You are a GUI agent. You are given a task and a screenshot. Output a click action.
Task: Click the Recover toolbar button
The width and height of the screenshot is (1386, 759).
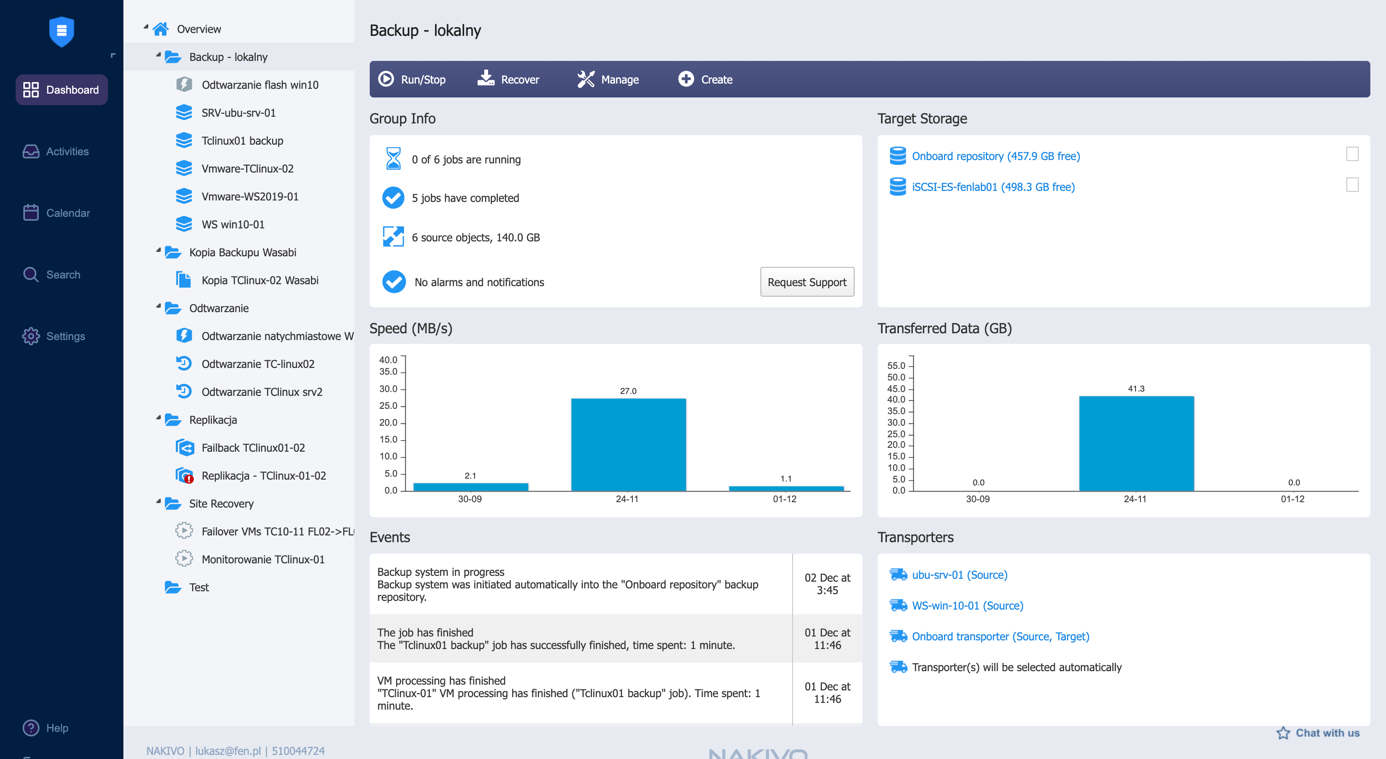[508, 79]
